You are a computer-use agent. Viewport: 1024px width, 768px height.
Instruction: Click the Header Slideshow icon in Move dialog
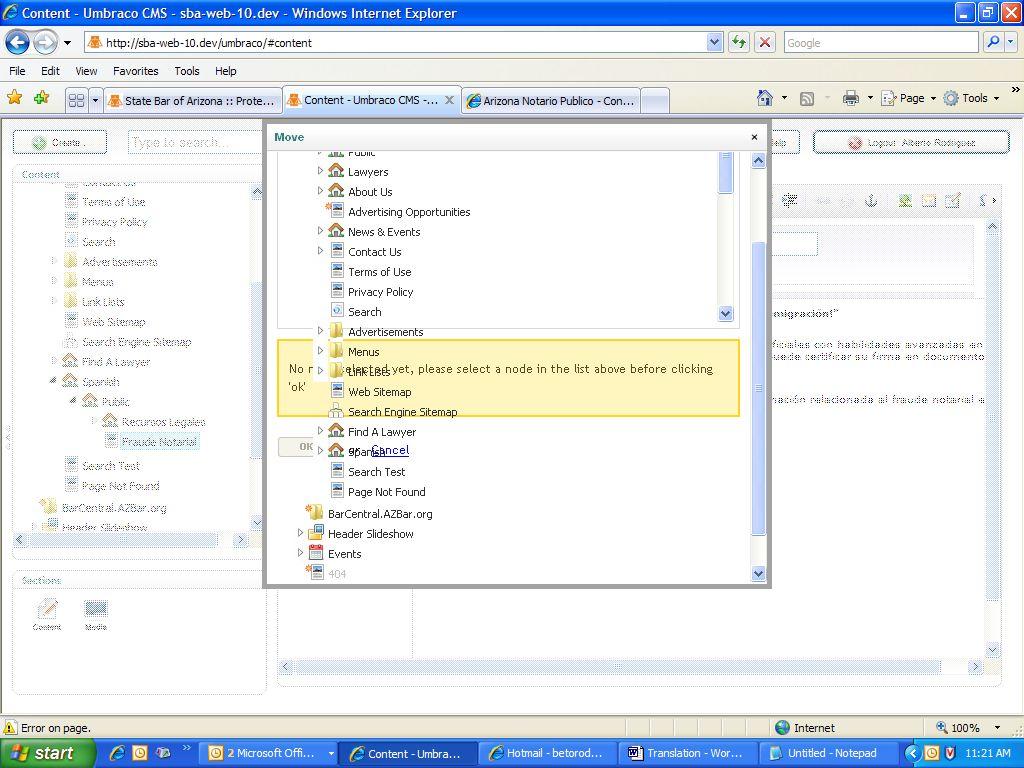pos(316,532)
